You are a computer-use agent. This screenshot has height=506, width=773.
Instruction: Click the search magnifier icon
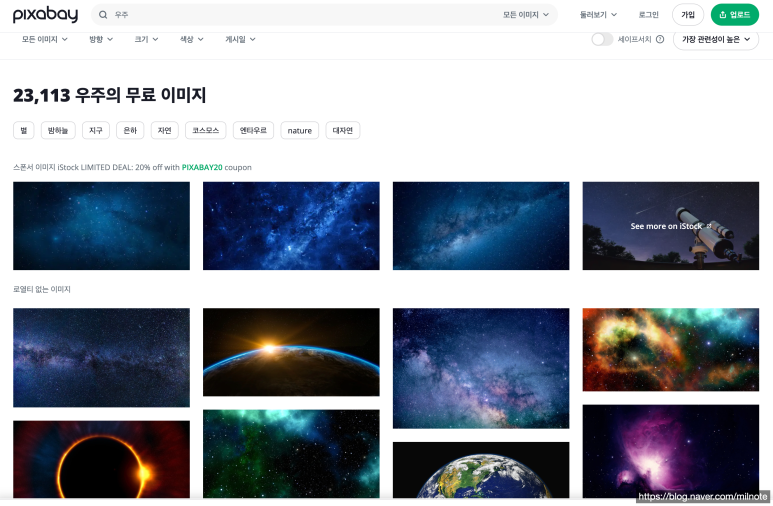click(x=103, y=15)
